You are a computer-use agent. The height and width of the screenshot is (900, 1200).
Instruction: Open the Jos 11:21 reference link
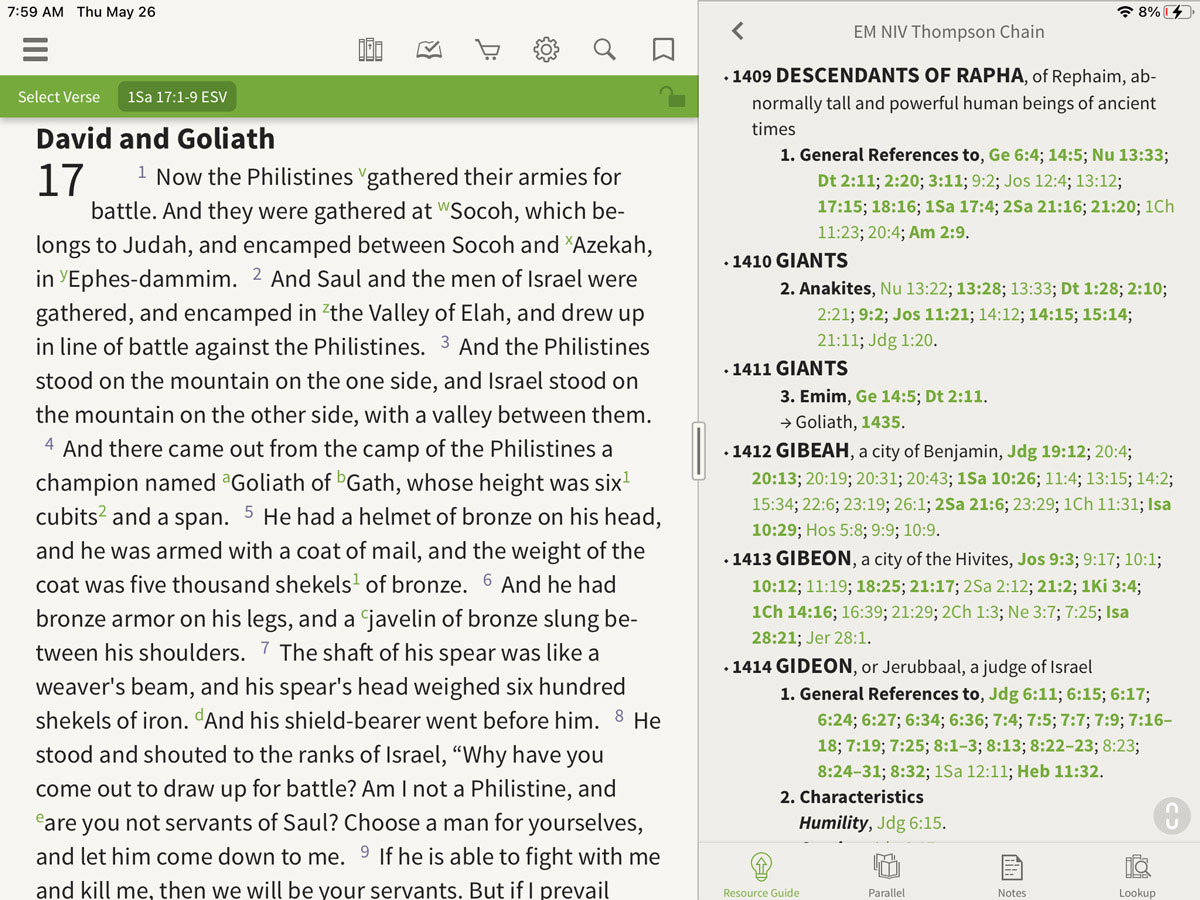tap(931, 315)
